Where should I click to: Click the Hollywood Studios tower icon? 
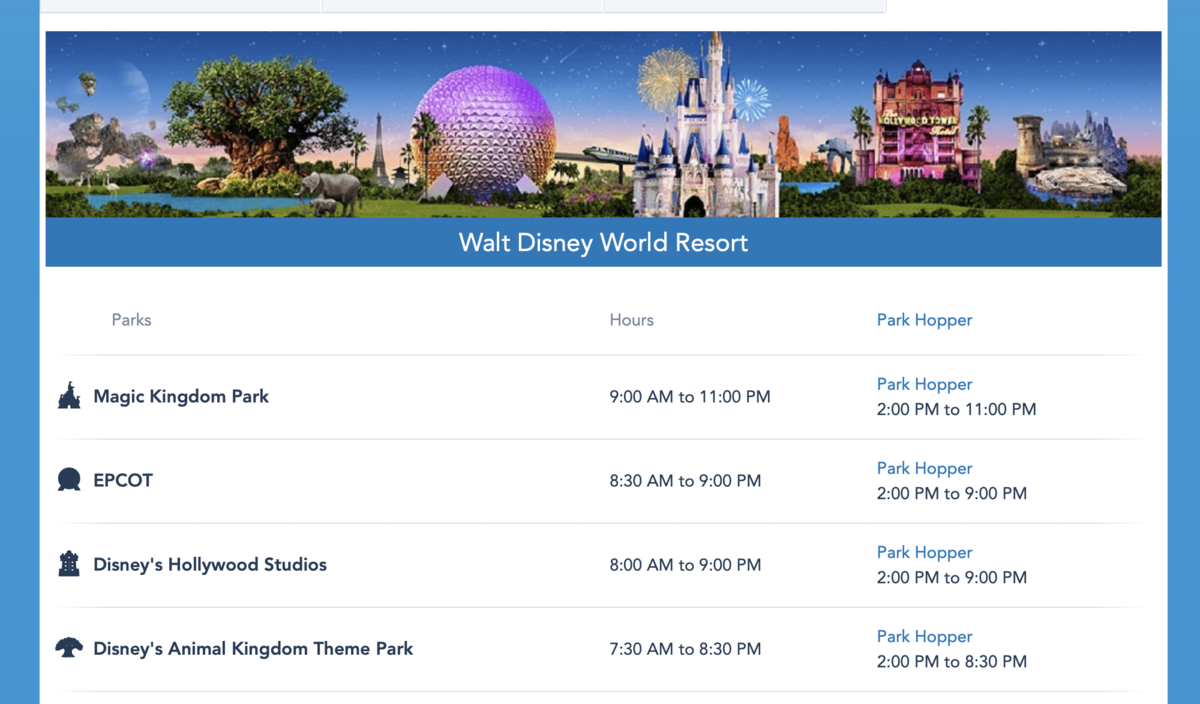coord(69,564)
